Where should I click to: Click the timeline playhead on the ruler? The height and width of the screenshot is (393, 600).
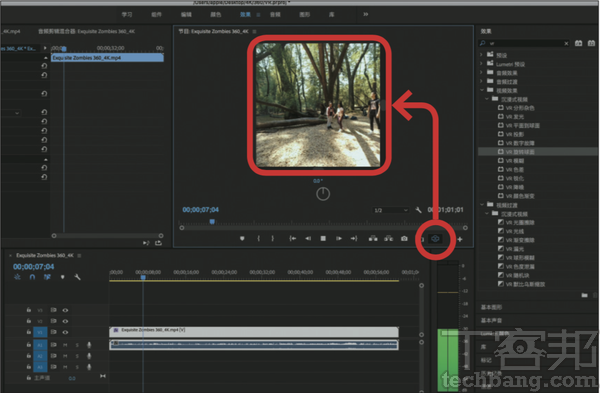[x=143, y=277]
